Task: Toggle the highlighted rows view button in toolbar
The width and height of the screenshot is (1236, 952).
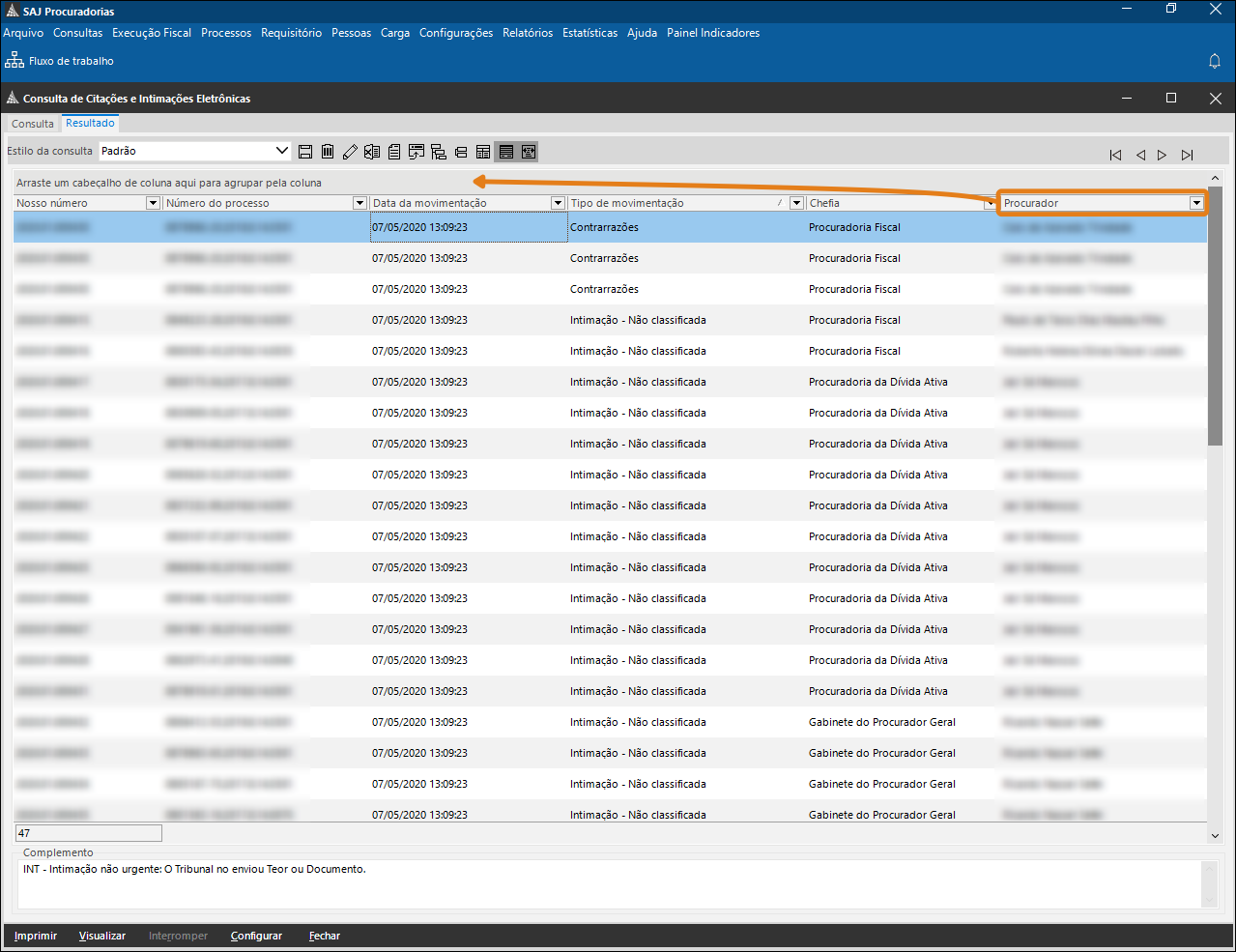Action: click(505, 152)
